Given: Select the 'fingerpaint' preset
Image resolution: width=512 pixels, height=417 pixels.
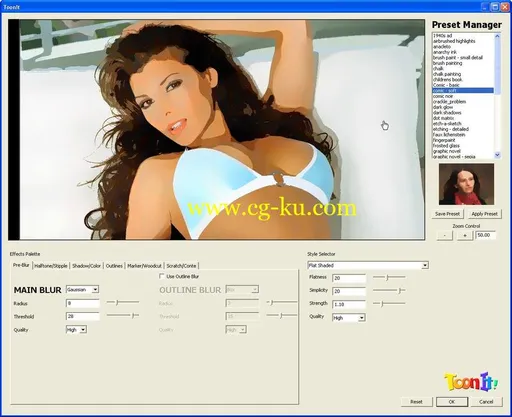Looking at the screenshot, I should point(444,140).
